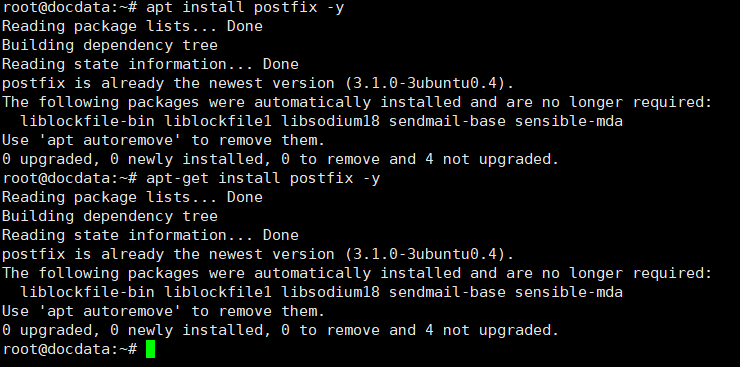
Task: Click the green terminal cursor block
Action: tap(151, 350)
